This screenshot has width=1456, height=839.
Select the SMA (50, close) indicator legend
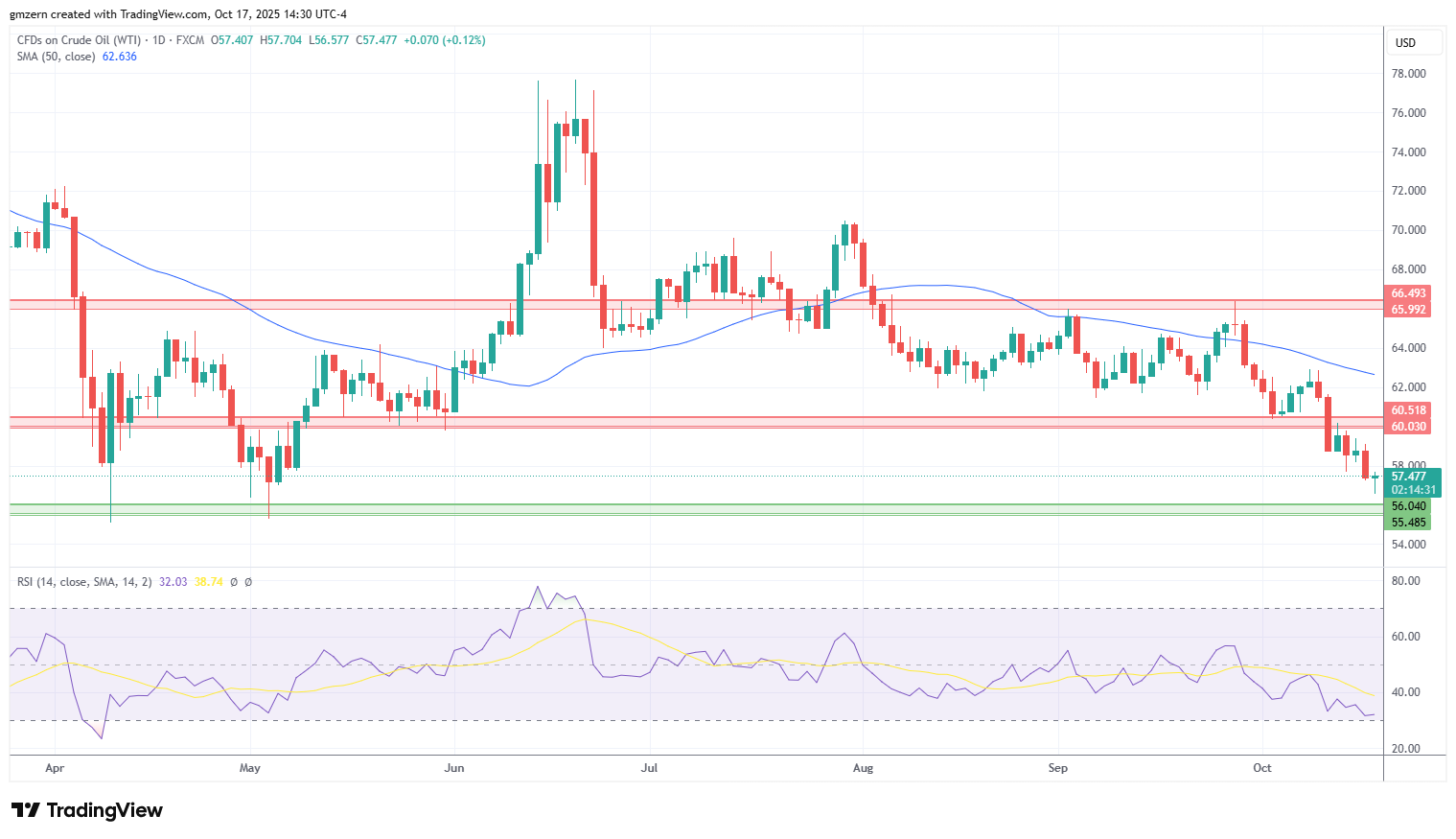pos(57,57)
